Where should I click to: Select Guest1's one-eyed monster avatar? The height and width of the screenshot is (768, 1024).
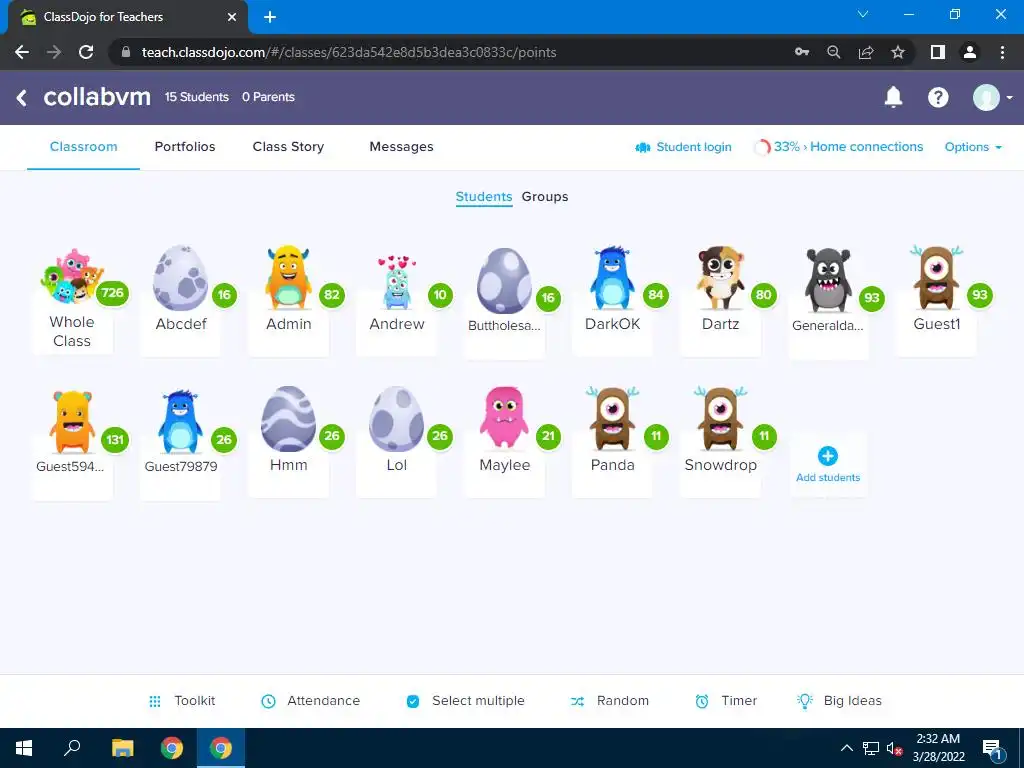[x=936, y=278]
